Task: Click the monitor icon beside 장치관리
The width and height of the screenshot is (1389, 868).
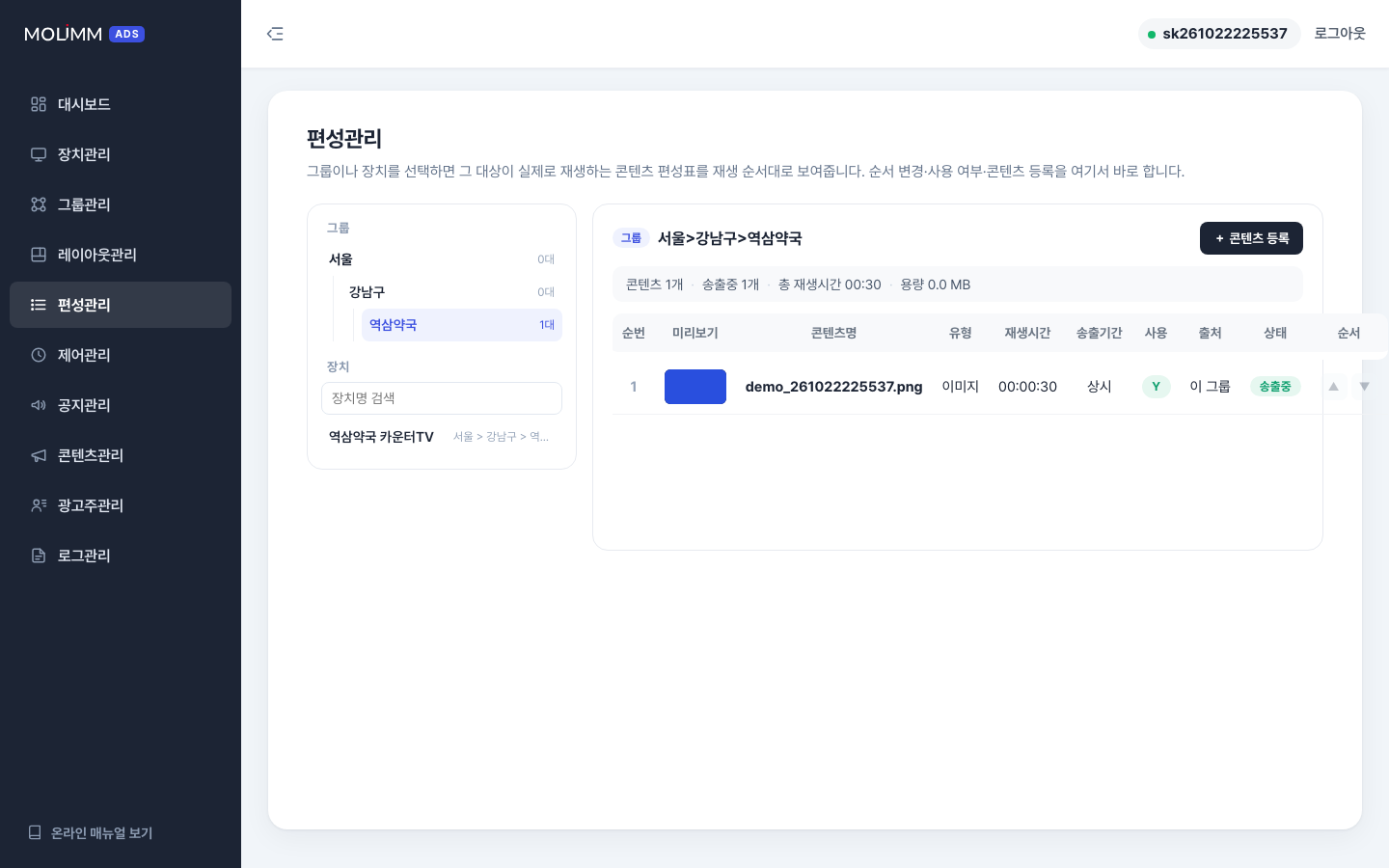Action: click(x=39, y=154)
